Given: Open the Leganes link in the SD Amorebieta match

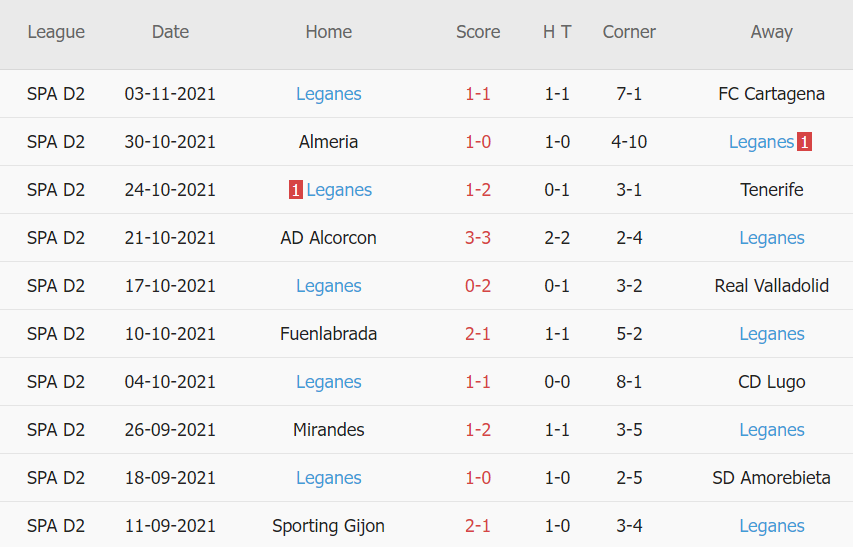Looking at the screenshot, I should coord(329,478).
